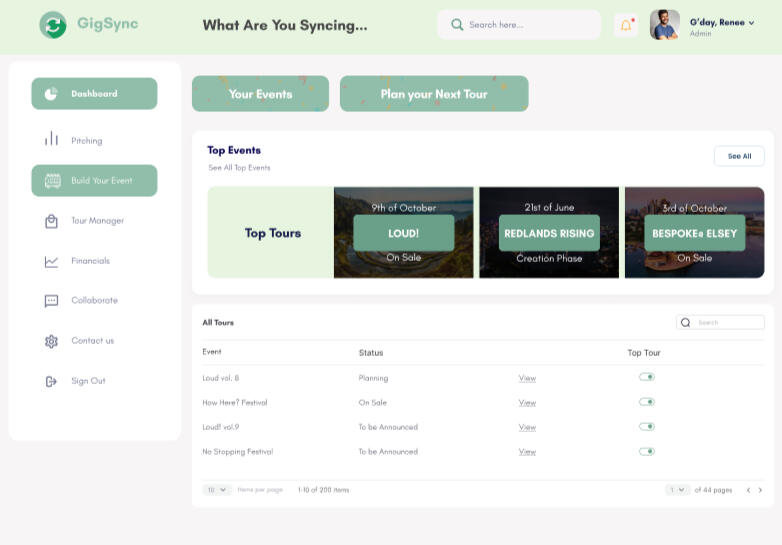Click the BESPOKE ELSEY tour button
The image size is (782, 545).
coord(695,233)
